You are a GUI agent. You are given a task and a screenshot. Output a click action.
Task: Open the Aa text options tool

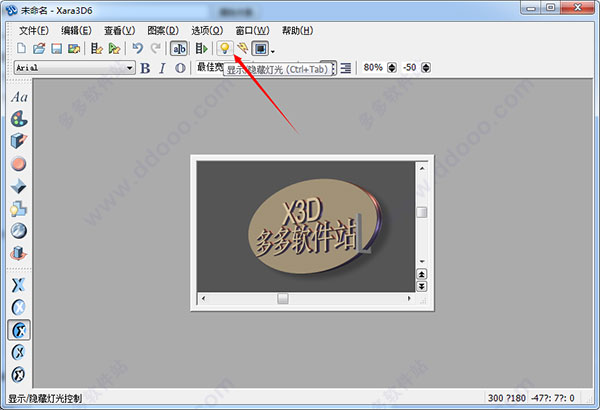[19, 97]
